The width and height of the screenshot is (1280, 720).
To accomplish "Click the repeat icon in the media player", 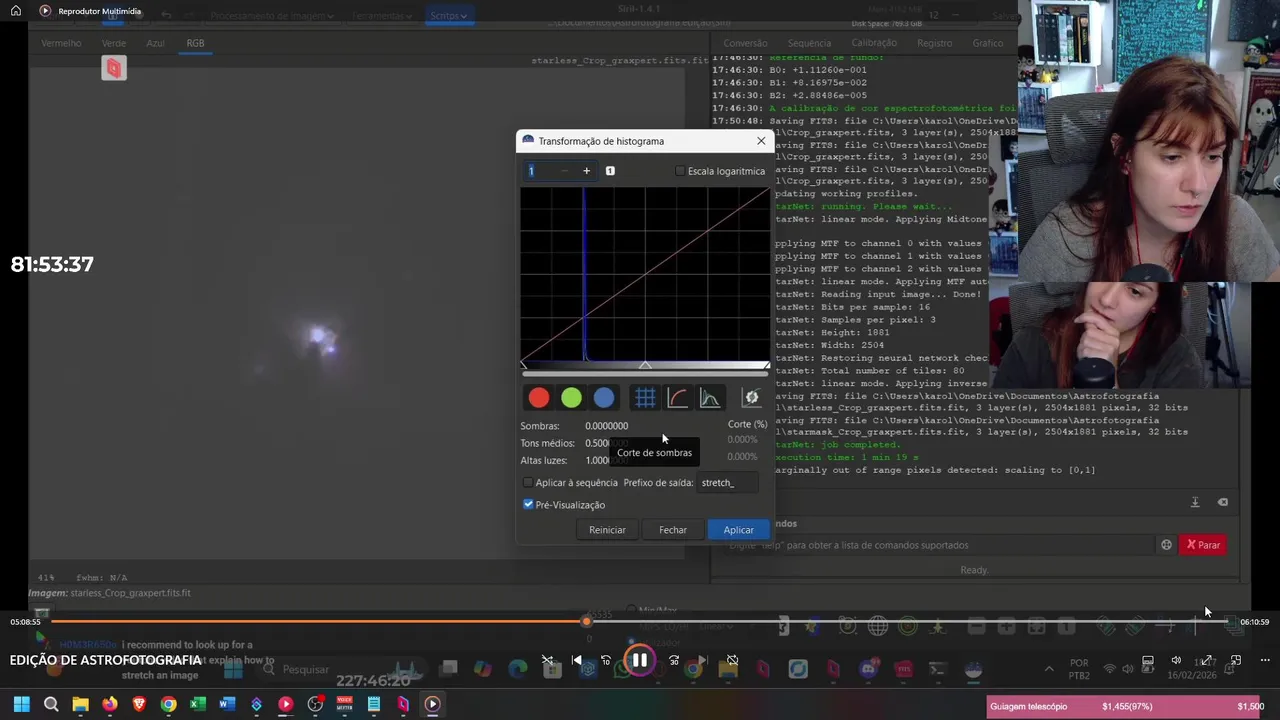I will (732, 661).
